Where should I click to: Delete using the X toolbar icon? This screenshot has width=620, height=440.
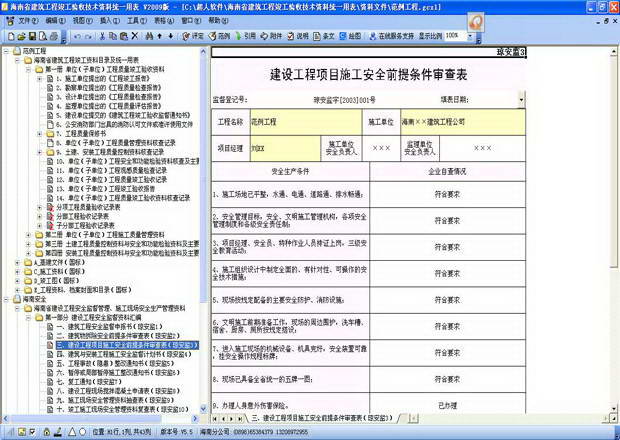(x=135, y=36)
